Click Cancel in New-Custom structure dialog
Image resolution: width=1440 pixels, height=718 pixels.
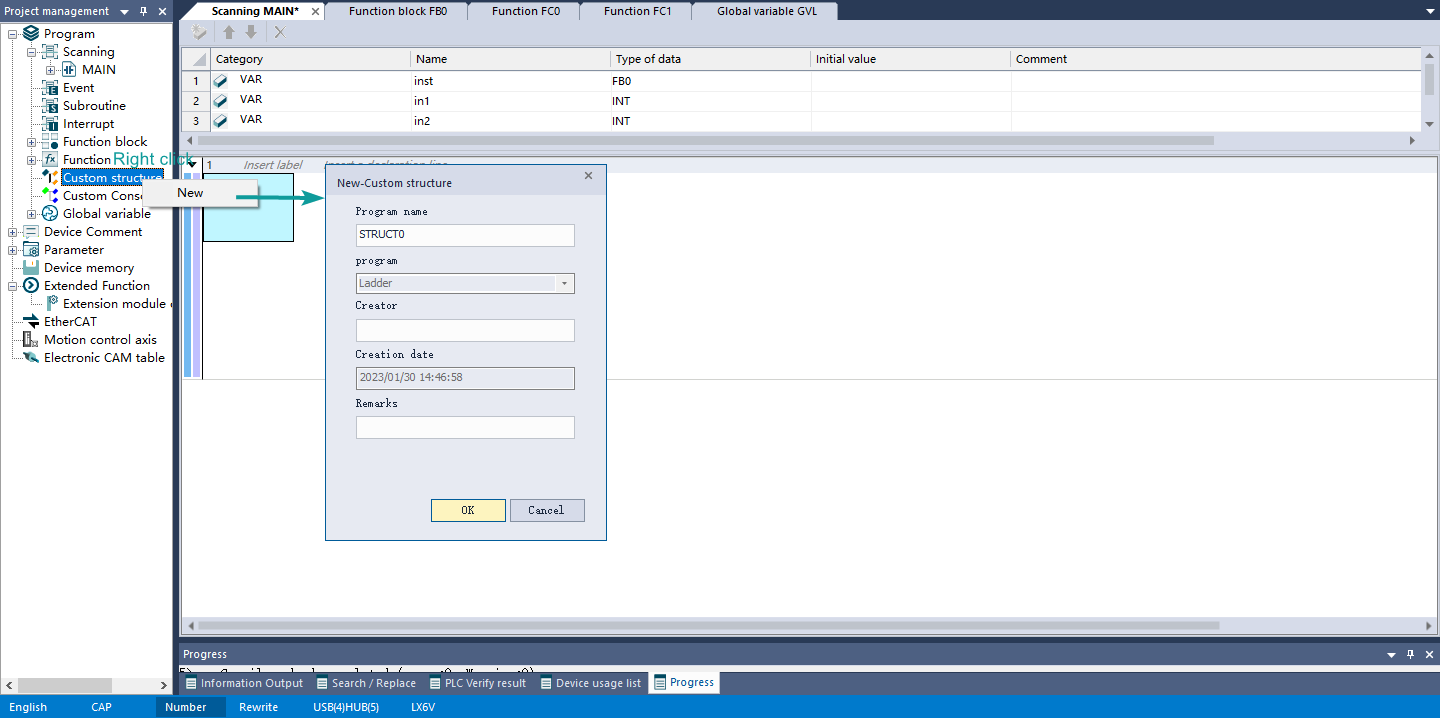point(546,510)
